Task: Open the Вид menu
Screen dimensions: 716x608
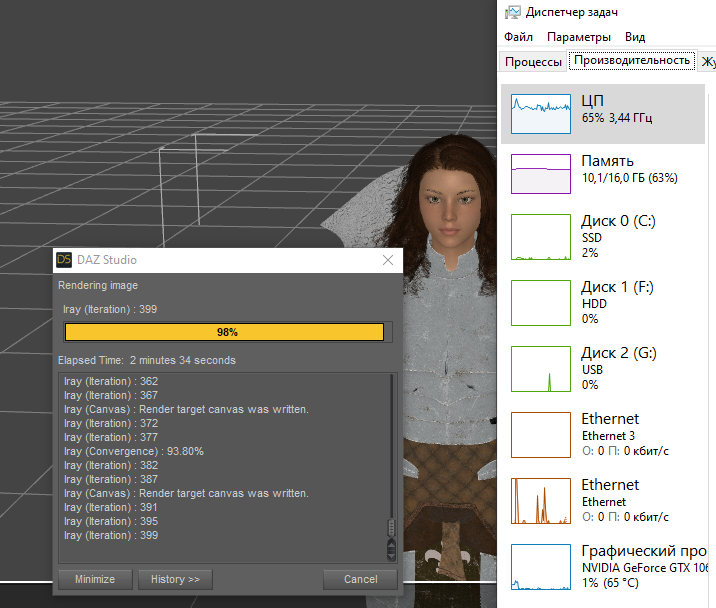Action: [x=635, y=37]
